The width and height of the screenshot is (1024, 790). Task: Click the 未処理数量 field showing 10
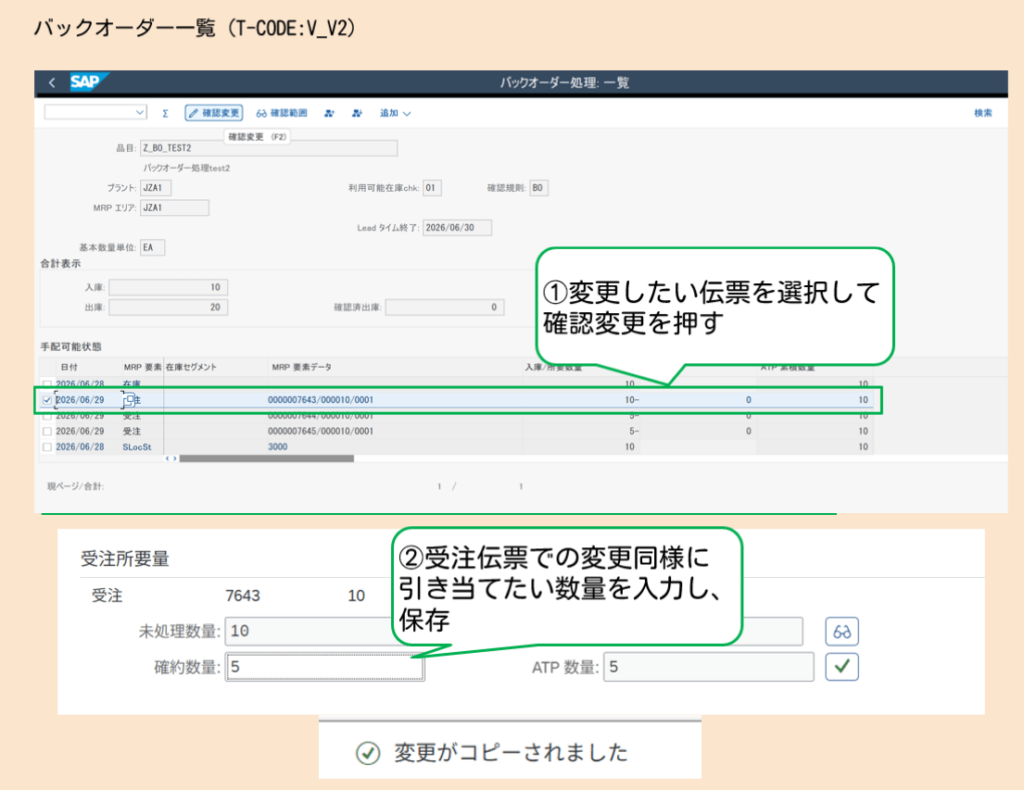[x=308, y=631]
